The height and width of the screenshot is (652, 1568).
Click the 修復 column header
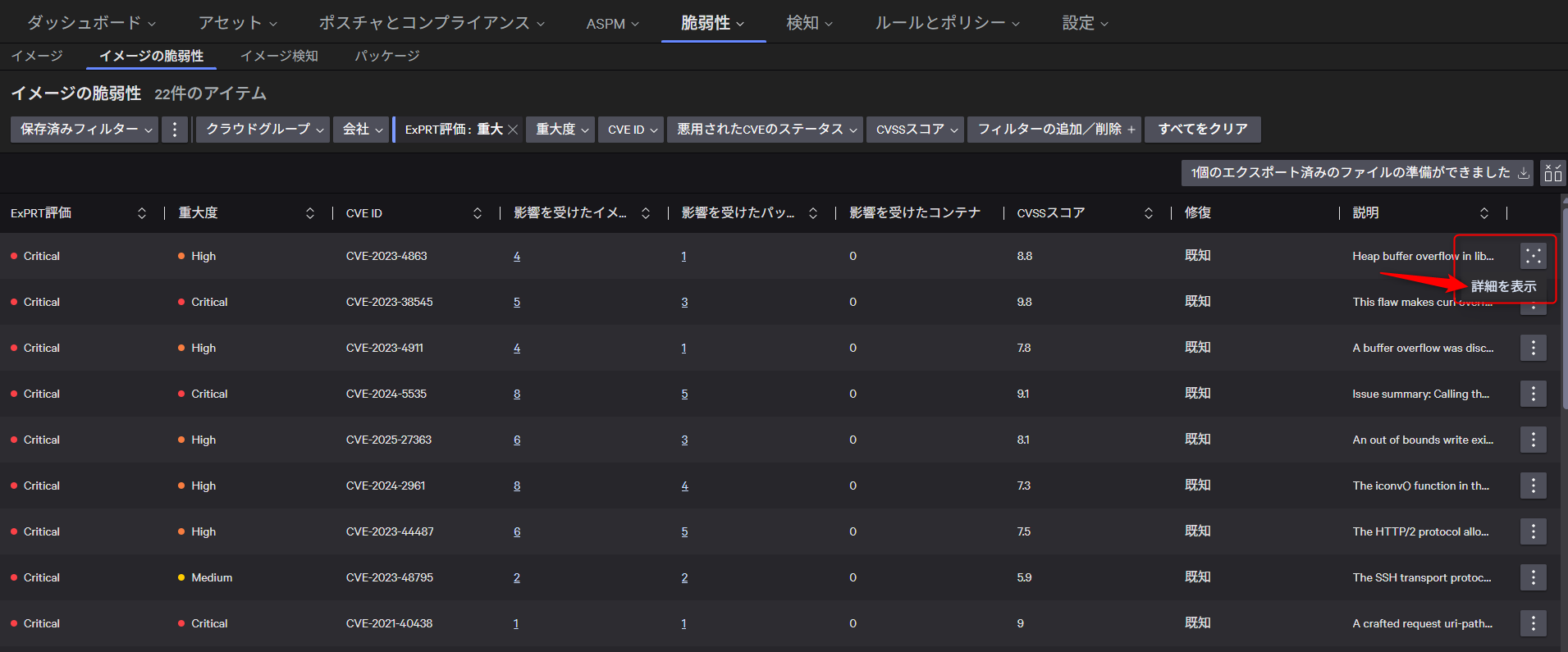coord(1198,213)
